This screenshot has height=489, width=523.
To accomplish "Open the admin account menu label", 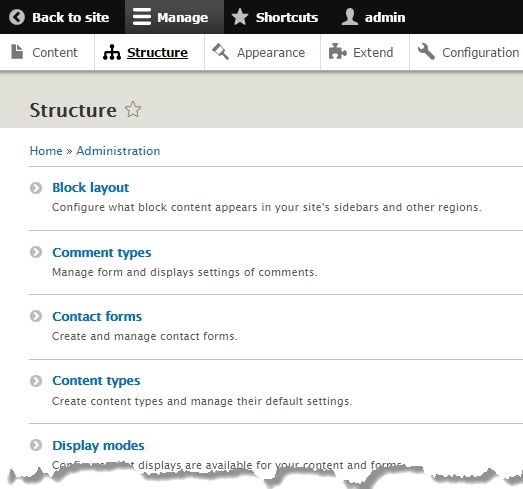I will 385,17.
